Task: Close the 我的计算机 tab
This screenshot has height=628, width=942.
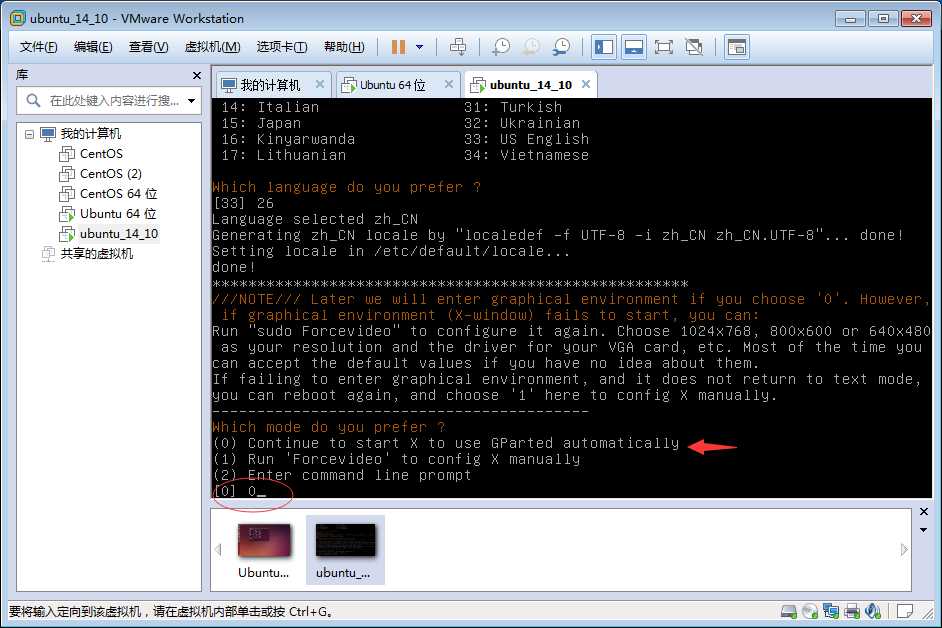Action: click(320, 84)
